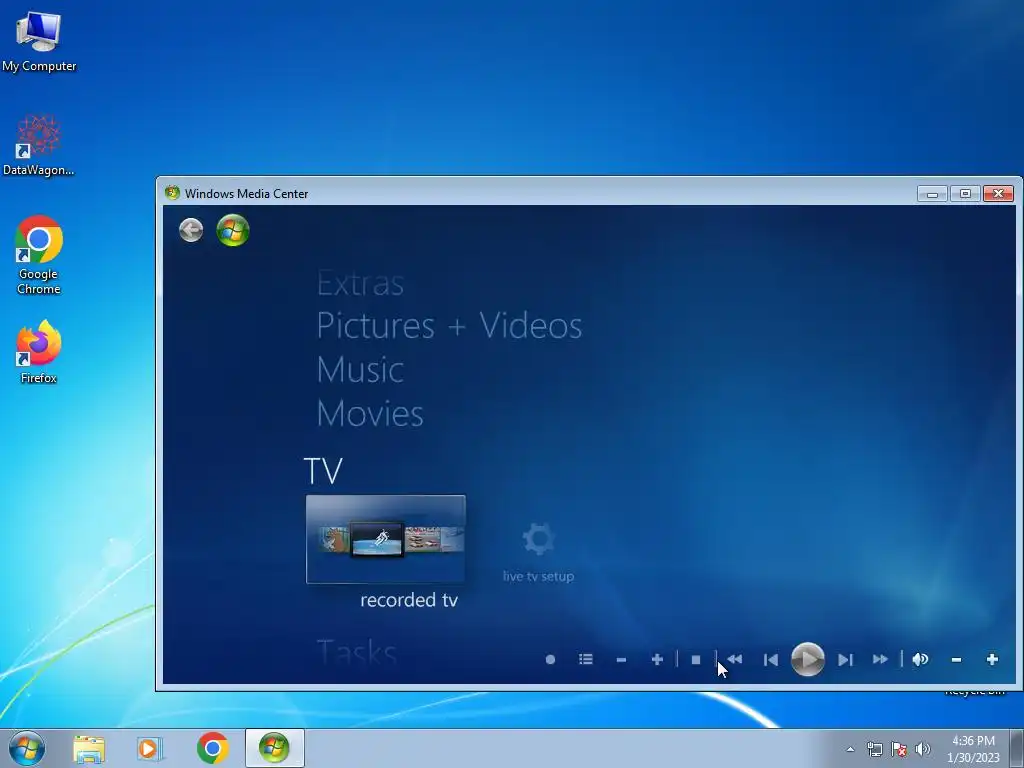1024x768 pixels.
Task: Maximize the Windows Media Center window
Action: pyautogui.click(x=965, y=193)
